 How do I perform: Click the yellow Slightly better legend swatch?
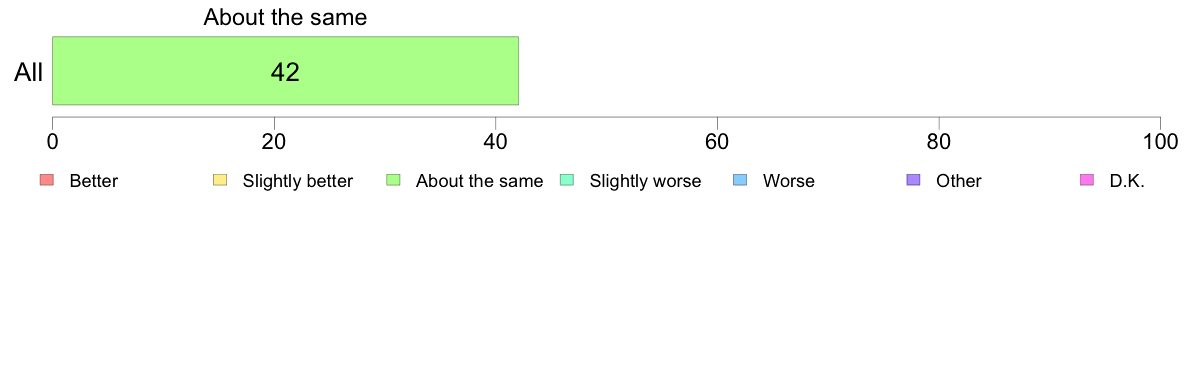tap(220, 180)
